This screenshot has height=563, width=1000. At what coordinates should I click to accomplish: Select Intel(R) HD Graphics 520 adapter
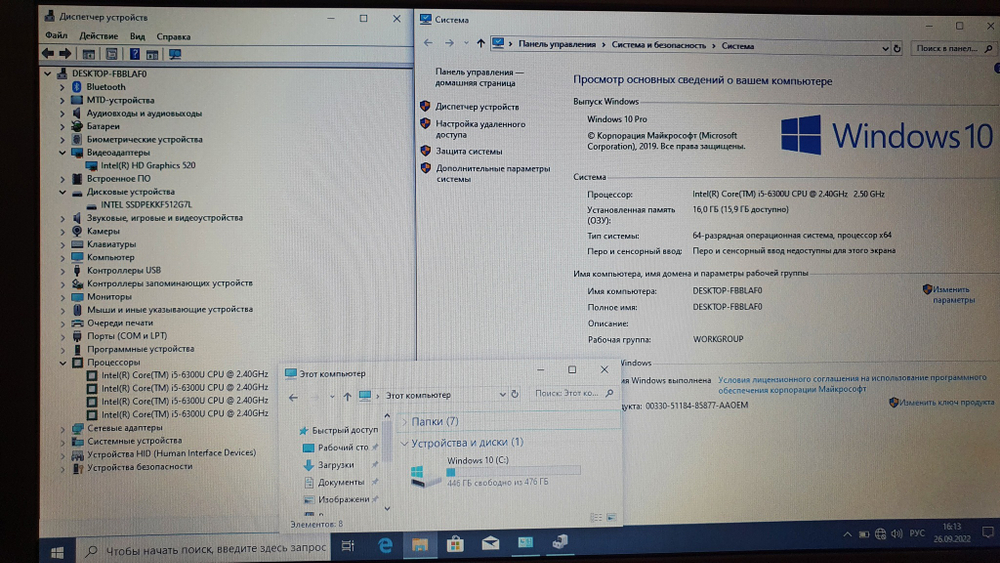click(x=148, y=165)
